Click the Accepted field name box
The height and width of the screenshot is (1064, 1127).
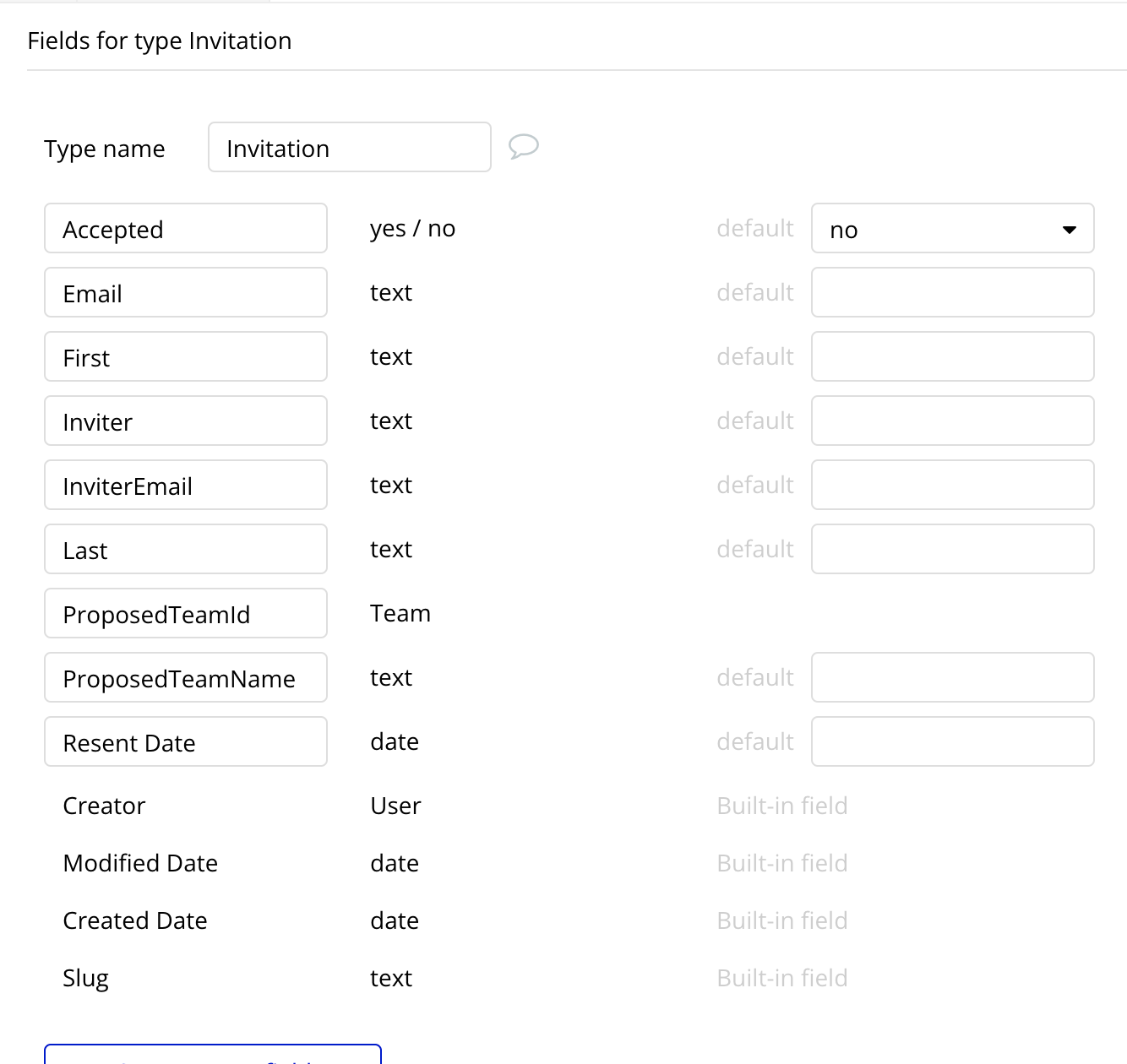pyautogui.click(x=186, y=229)
